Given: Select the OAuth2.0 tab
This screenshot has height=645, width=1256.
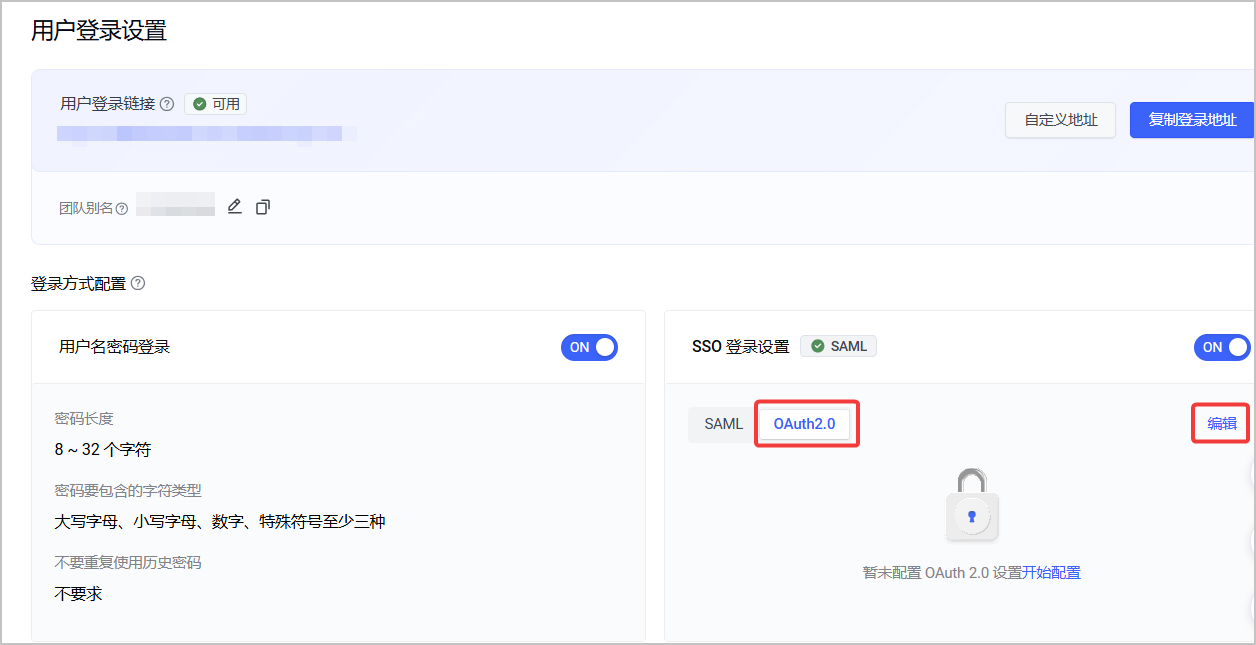Looking at the screenshot, I should click(804, 424).
